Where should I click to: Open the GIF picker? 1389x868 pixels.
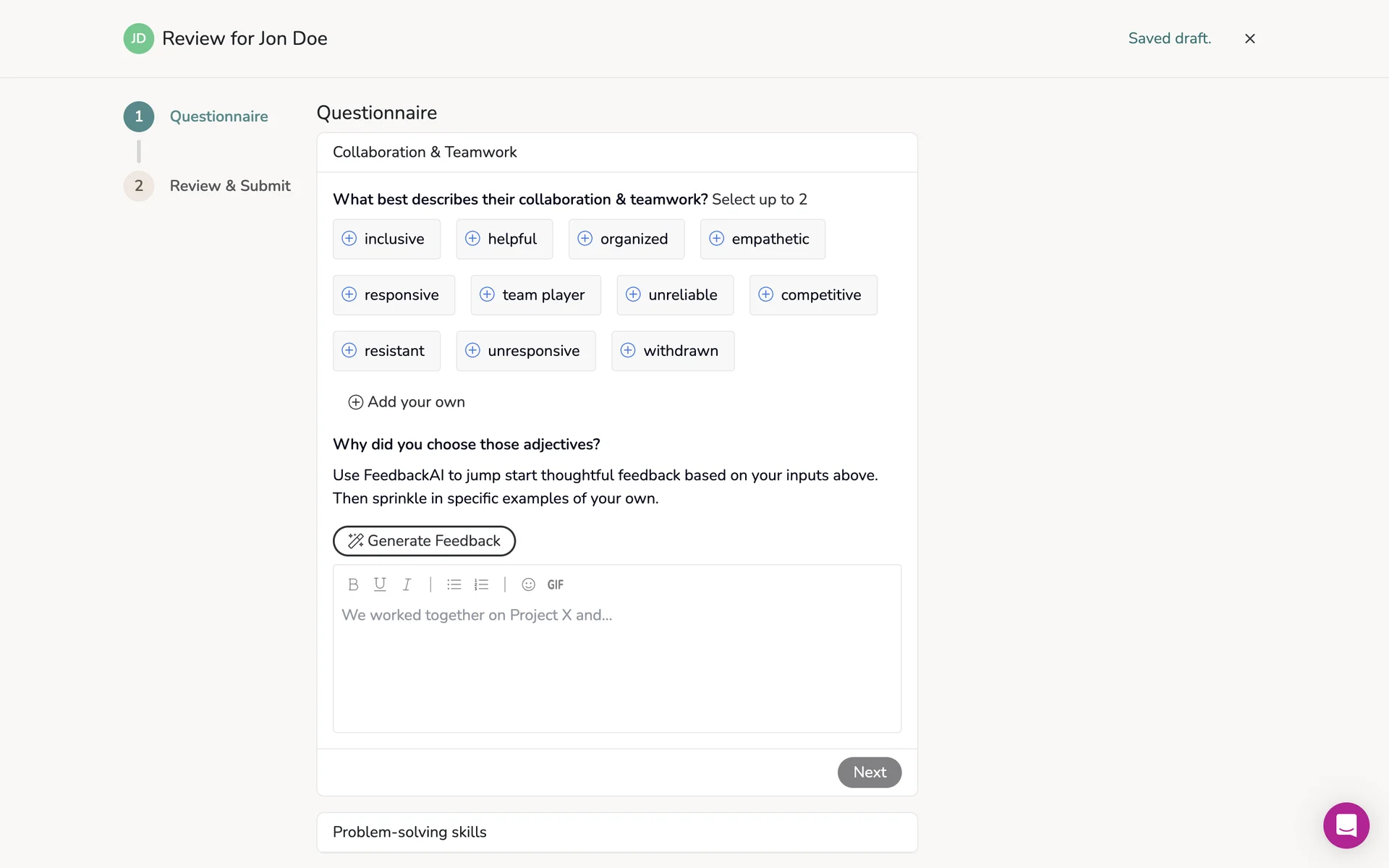tap(555, 584)
